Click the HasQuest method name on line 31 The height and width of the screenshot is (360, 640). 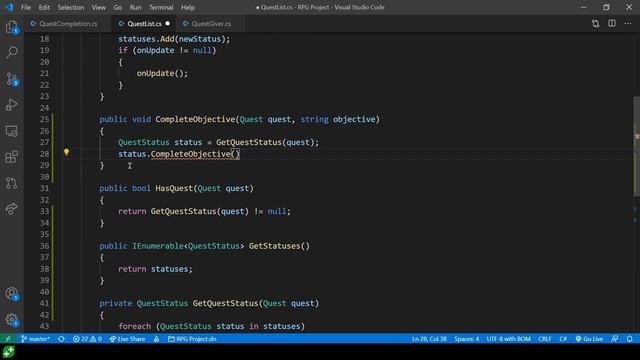(174, 188)
